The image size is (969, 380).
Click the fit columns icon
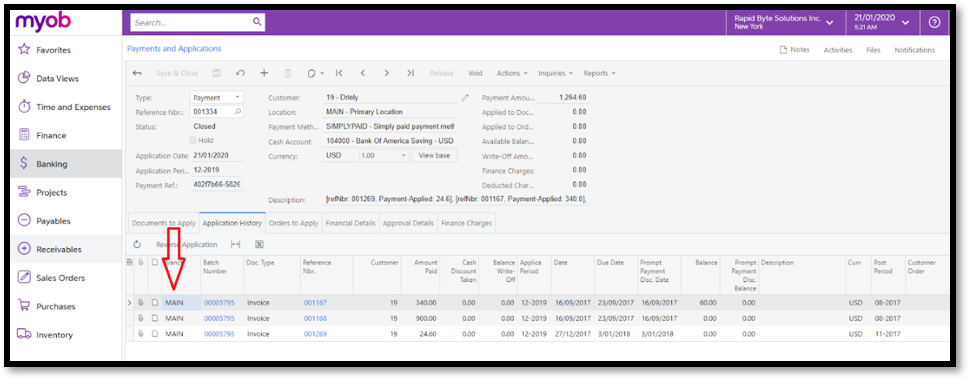click(x=235, y=245)
